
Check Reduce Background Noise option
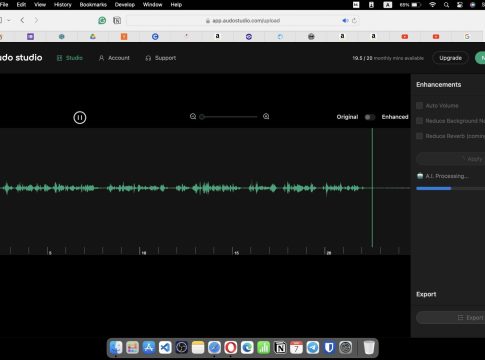pyautogui.click(x=420, y=121)
